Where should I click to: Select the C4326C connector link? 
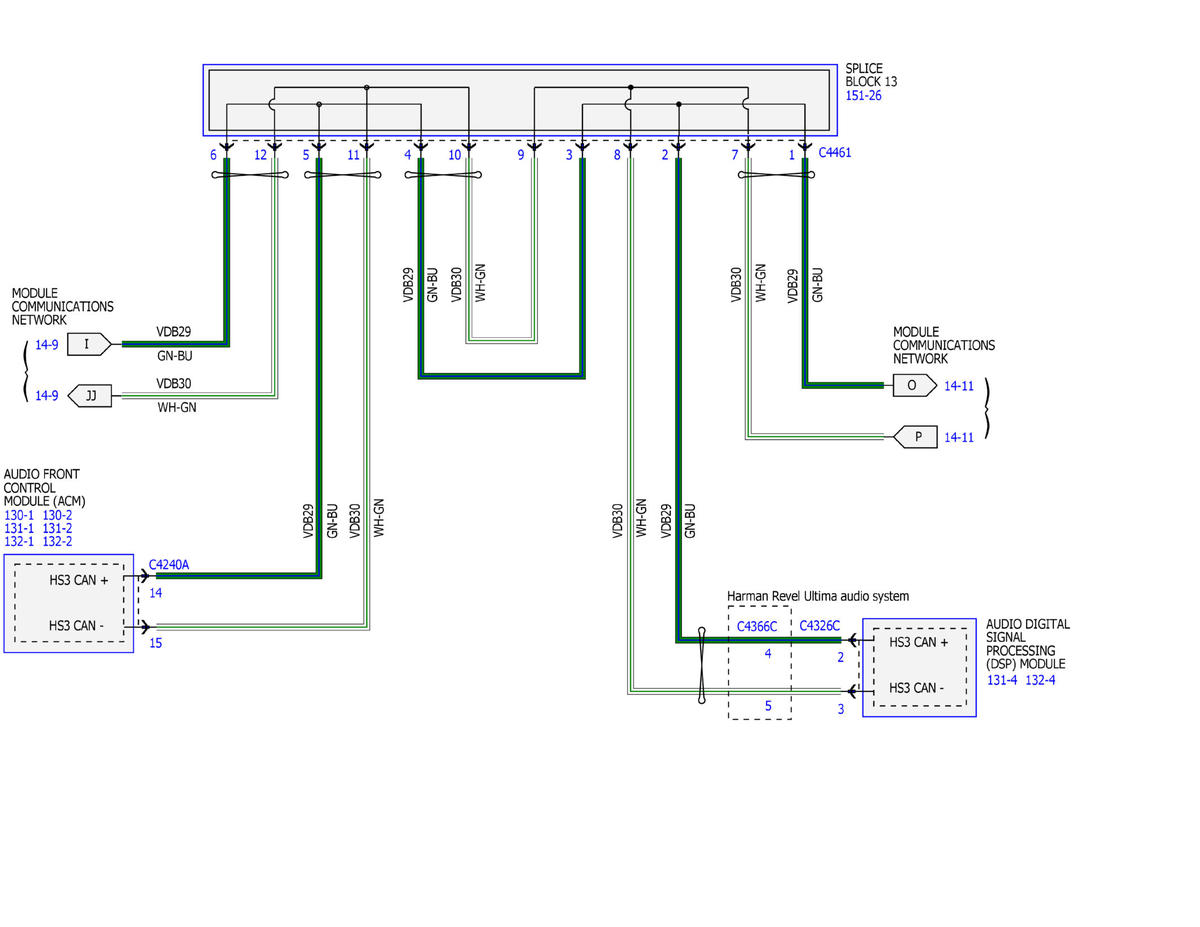click(x=819, y=627)
